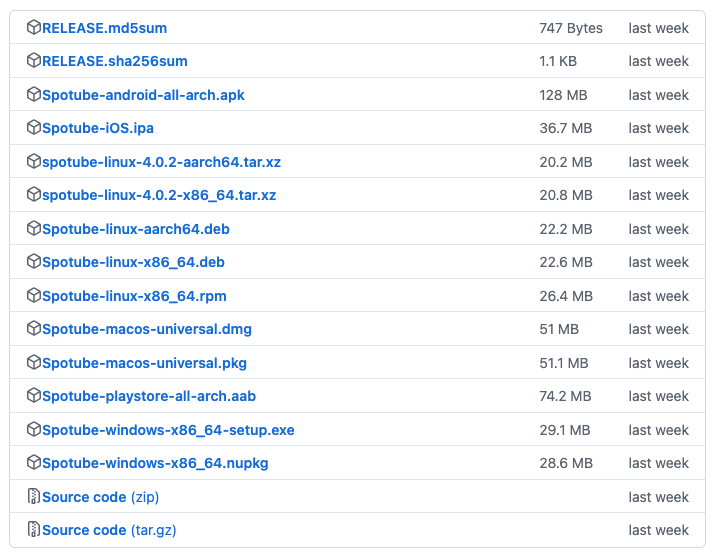Click package icon beside Spotube-playstore-all-arch.aab

point(34,396)
